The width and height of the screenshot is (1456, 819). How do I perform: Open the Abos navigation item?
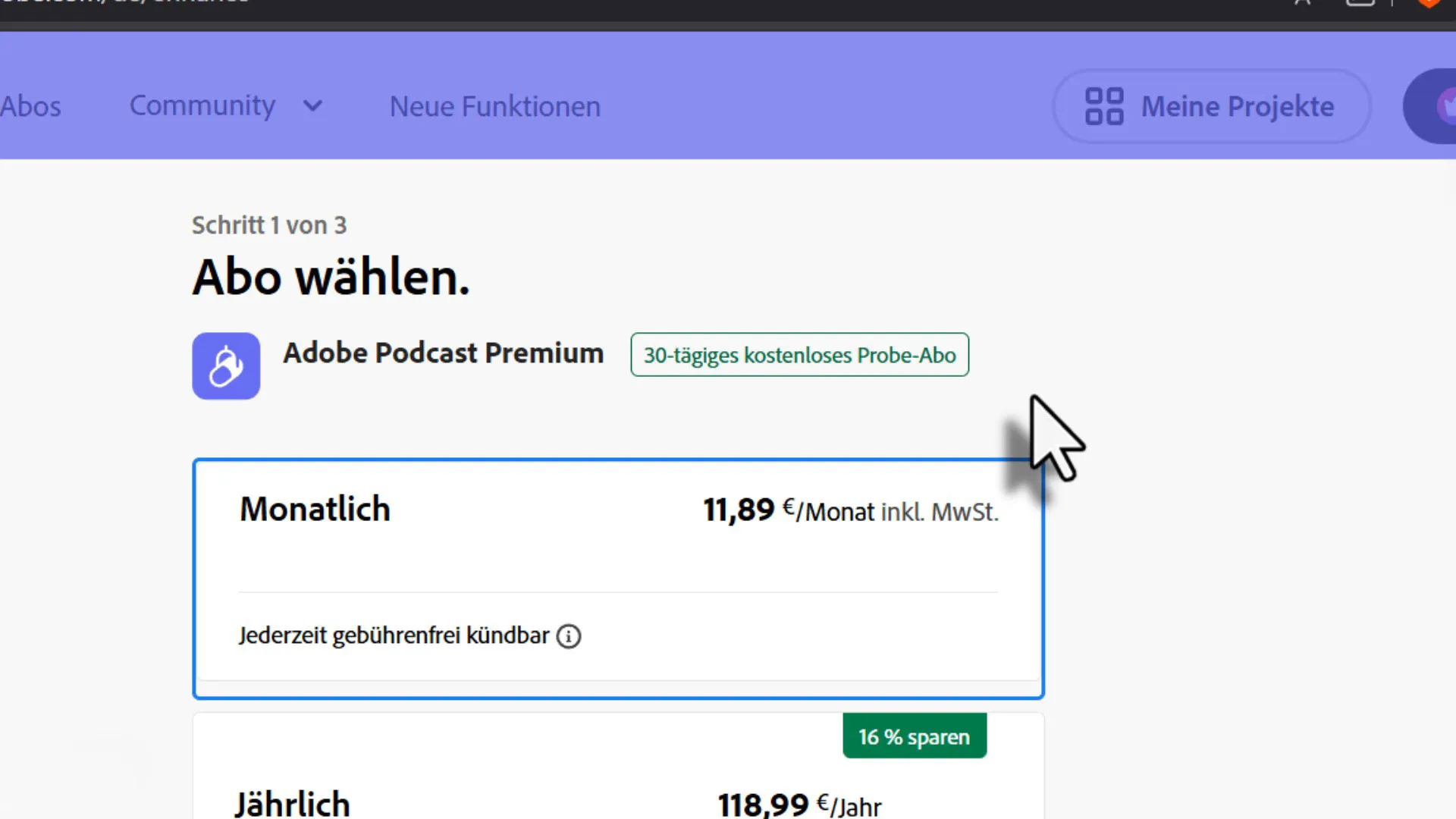click(x=30, y=107)
